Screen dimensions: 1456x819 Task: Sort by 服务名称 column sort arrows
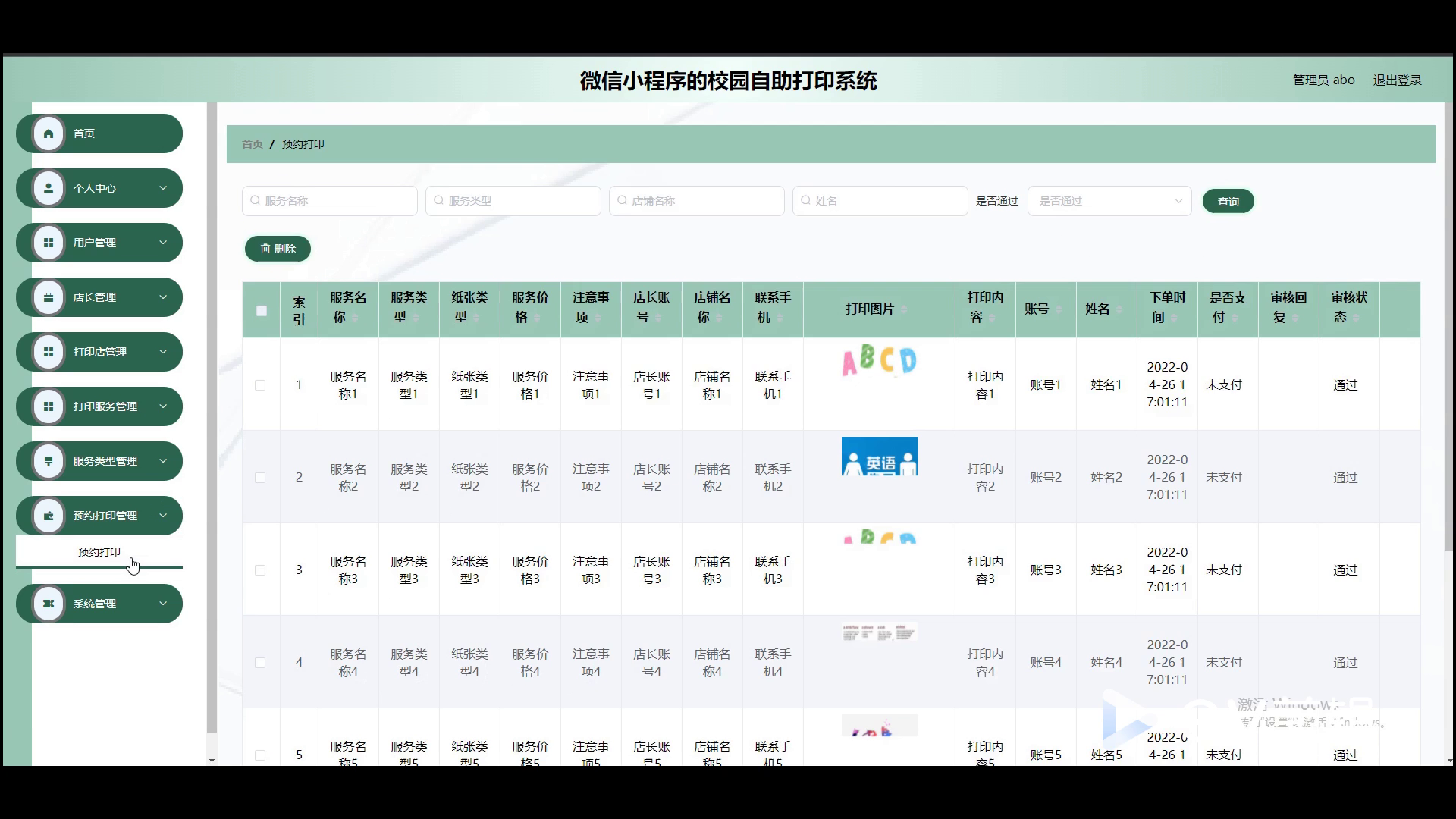tap(355, 318)
